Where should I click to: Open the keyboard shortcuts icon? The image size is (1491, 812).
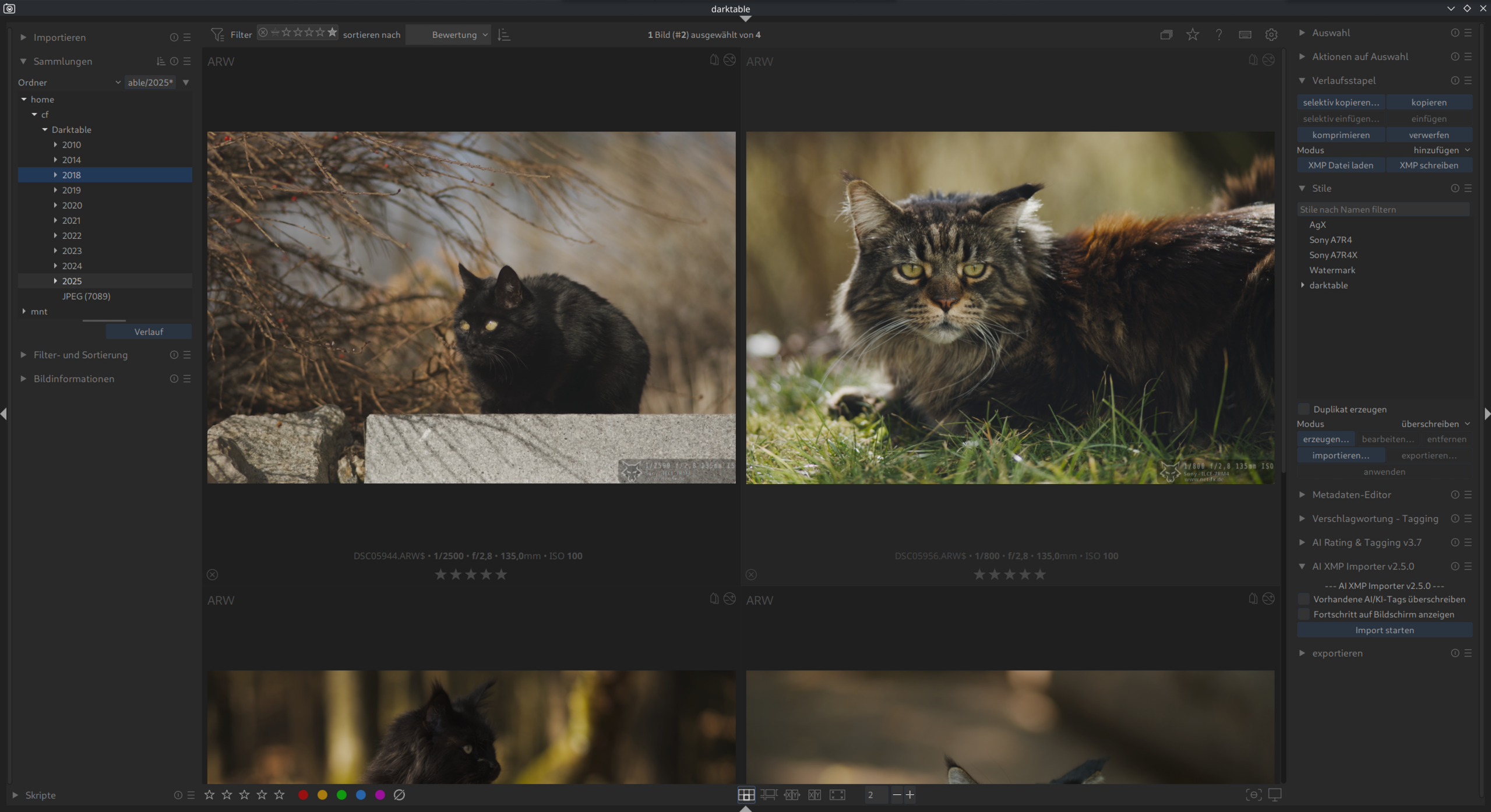click(1245, 35)
